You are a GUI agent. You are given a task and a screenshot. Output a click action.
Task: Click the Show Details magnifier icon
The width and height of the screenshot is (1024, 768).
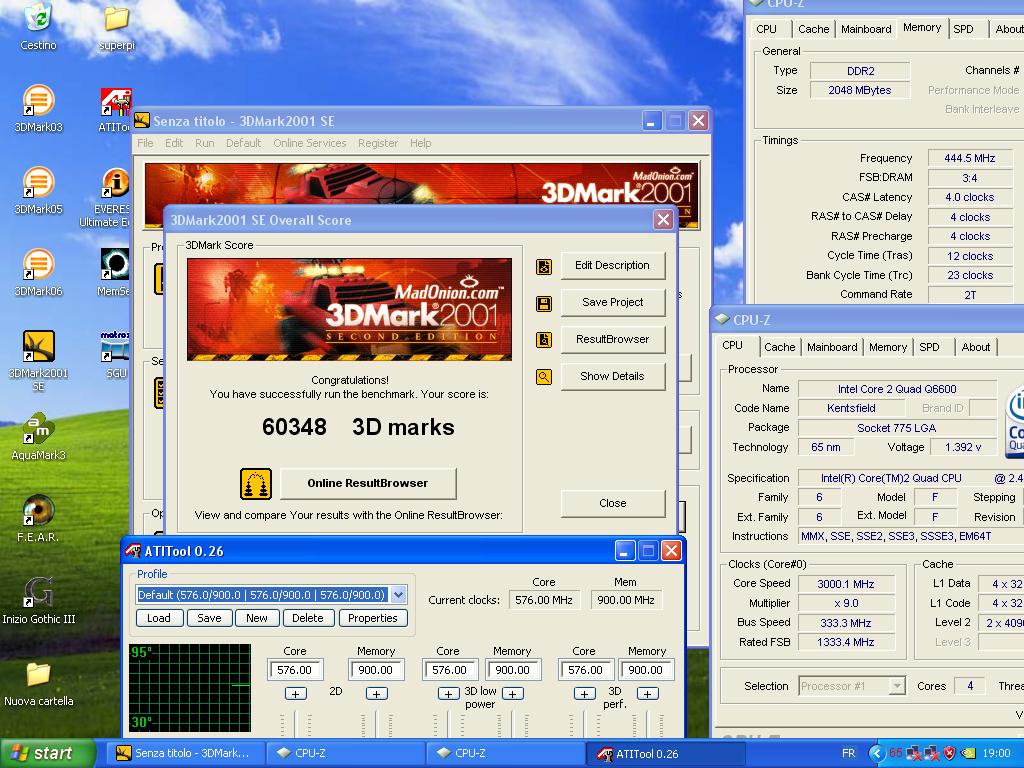point(543,377)
